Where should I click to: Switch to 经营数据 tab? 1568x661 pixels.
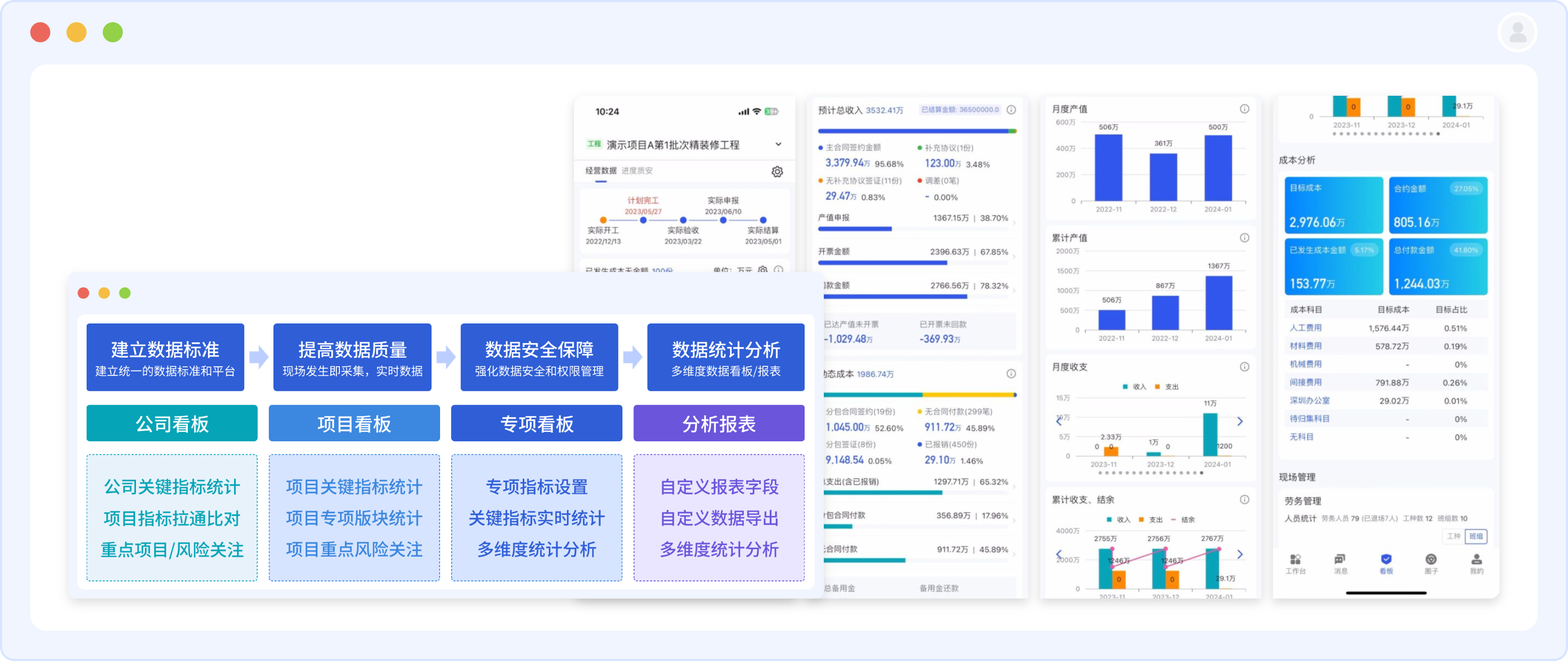pyautogui.click(x=601, y=171)
